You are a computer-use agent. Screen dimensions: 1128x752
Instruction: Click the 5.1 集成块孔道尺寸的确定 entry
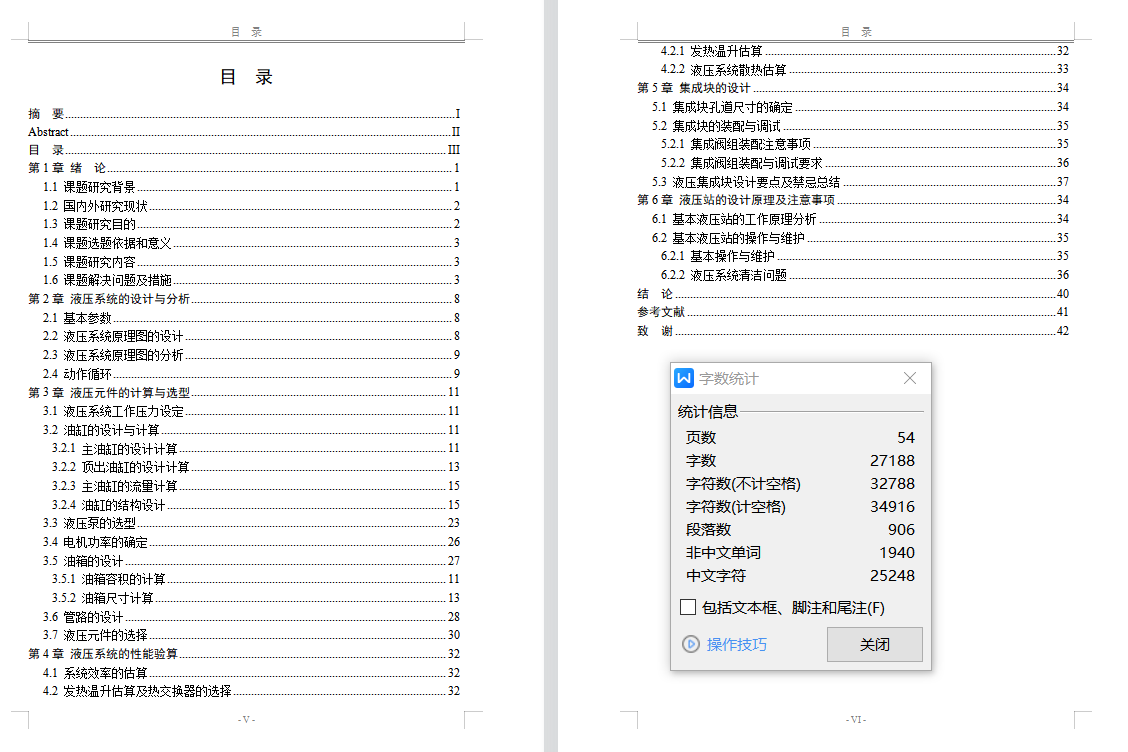tap(860, 107)
